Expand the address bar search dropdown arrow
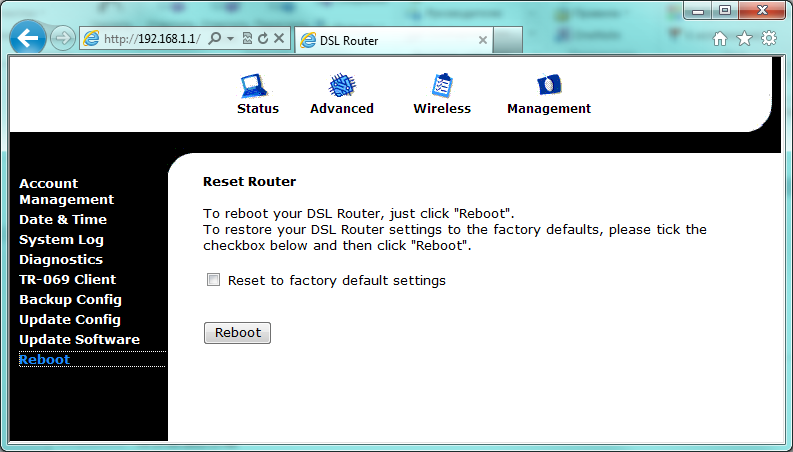 [231, 39]
